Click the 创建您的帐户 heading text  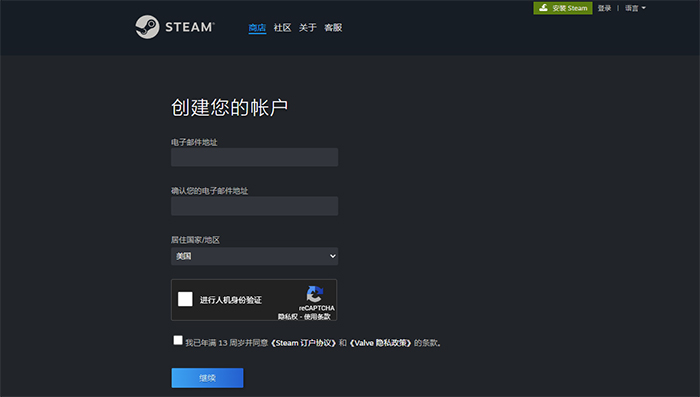[229, 108]
